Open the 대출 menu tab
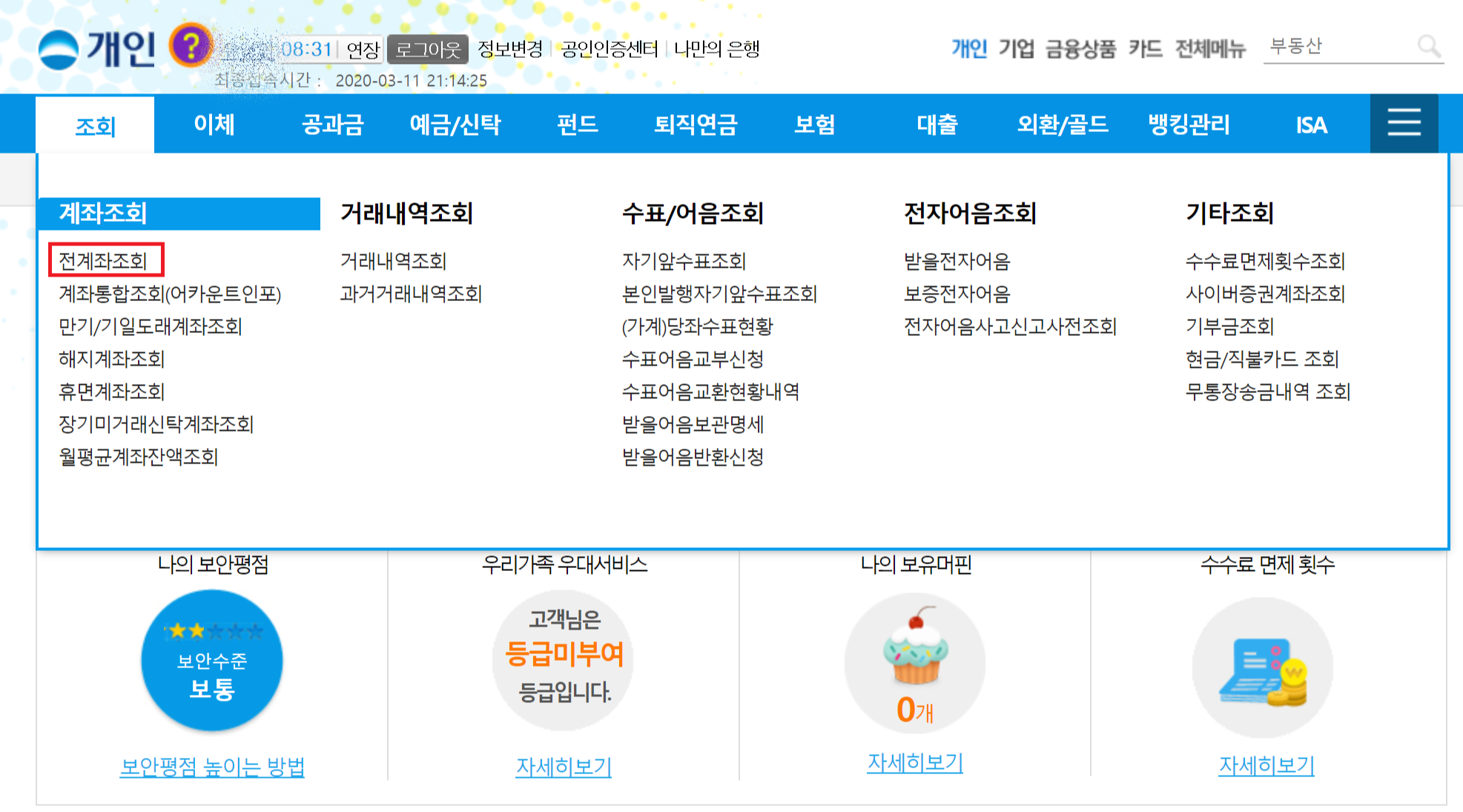Viewport: 1463px width, 812px height. coord(937,124)
